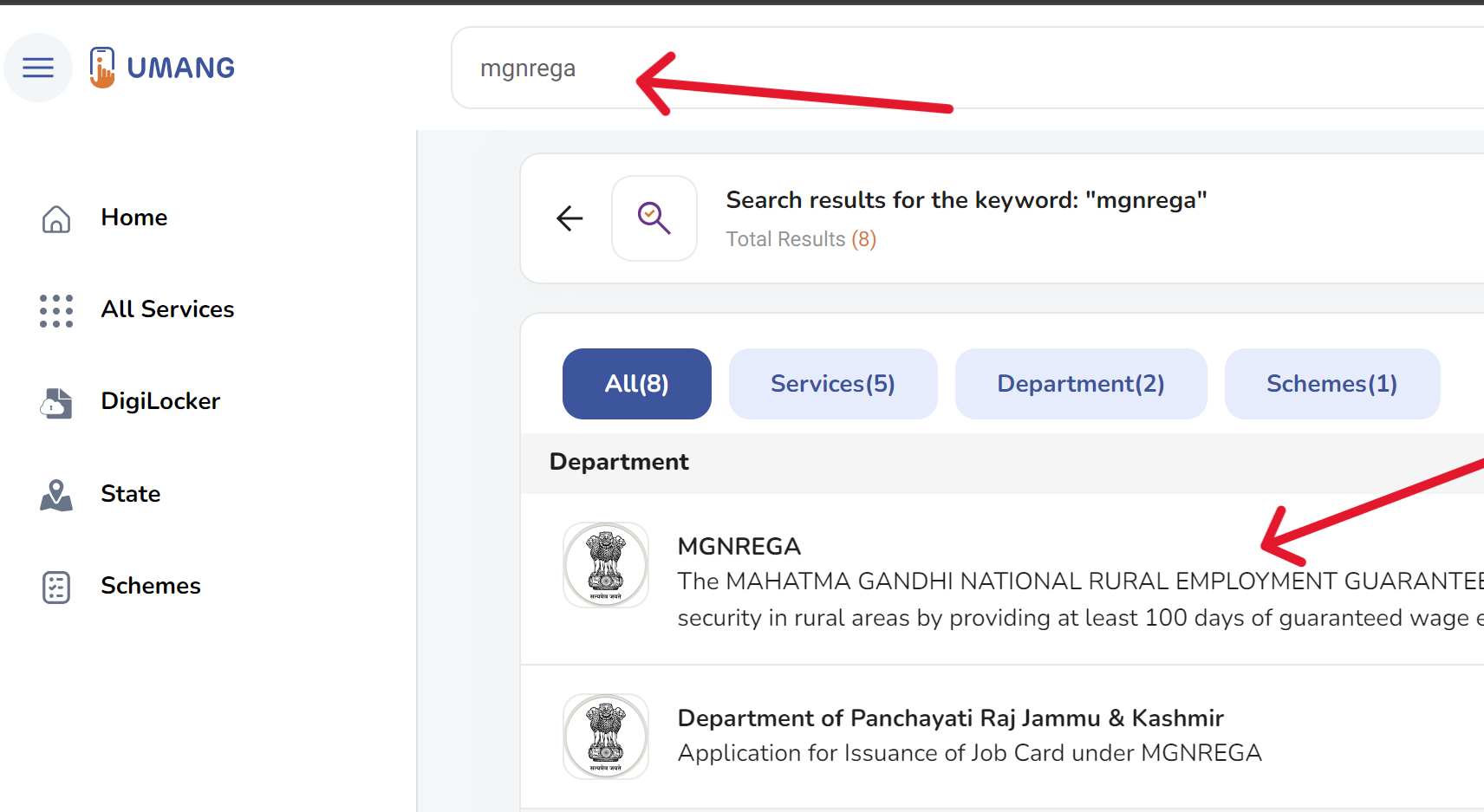Screen dimensions: 1484x812
Task: Switch to the Services(5) tab
Action: pos(833,384)
